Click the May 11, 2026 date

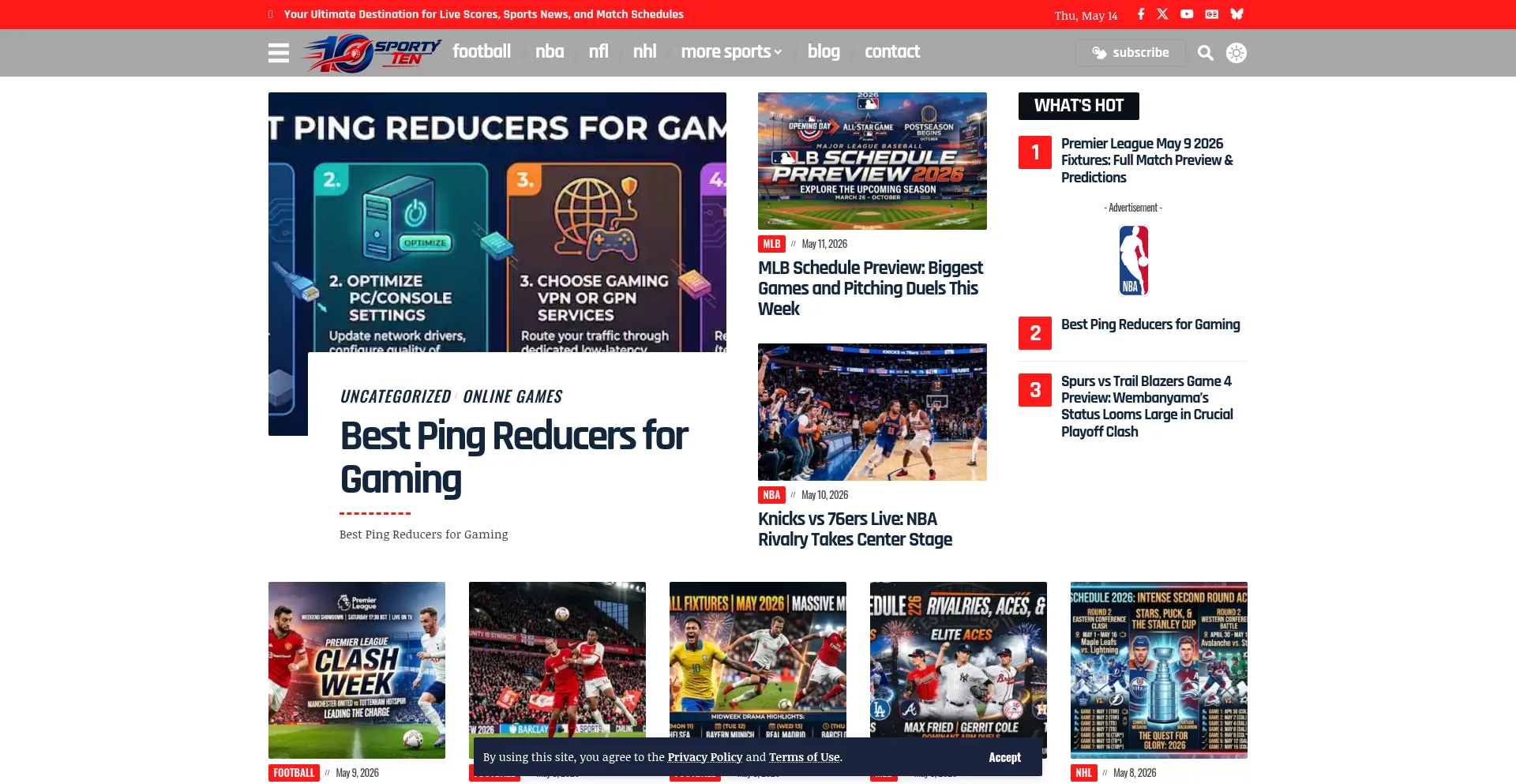tap(824, 244)
